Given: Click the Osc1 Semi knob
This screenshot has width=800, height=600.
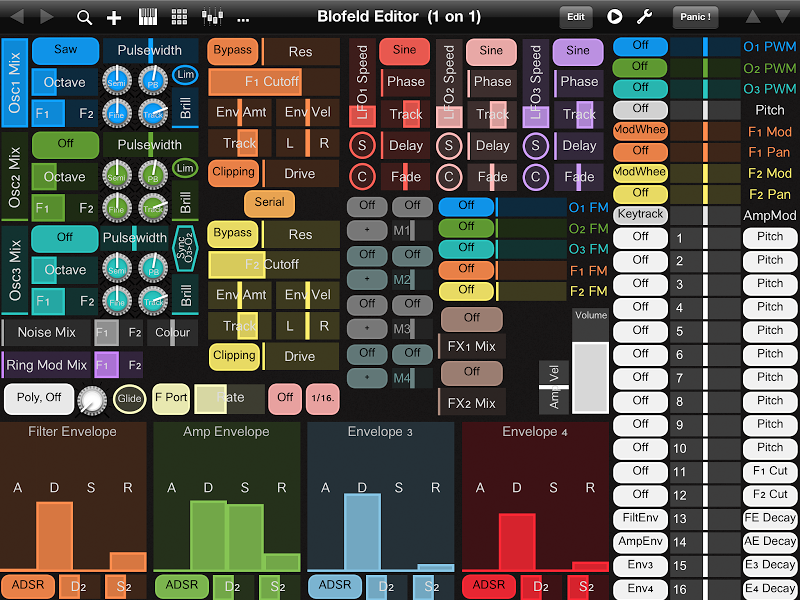Looking at the screenshot, I should 118,81.
